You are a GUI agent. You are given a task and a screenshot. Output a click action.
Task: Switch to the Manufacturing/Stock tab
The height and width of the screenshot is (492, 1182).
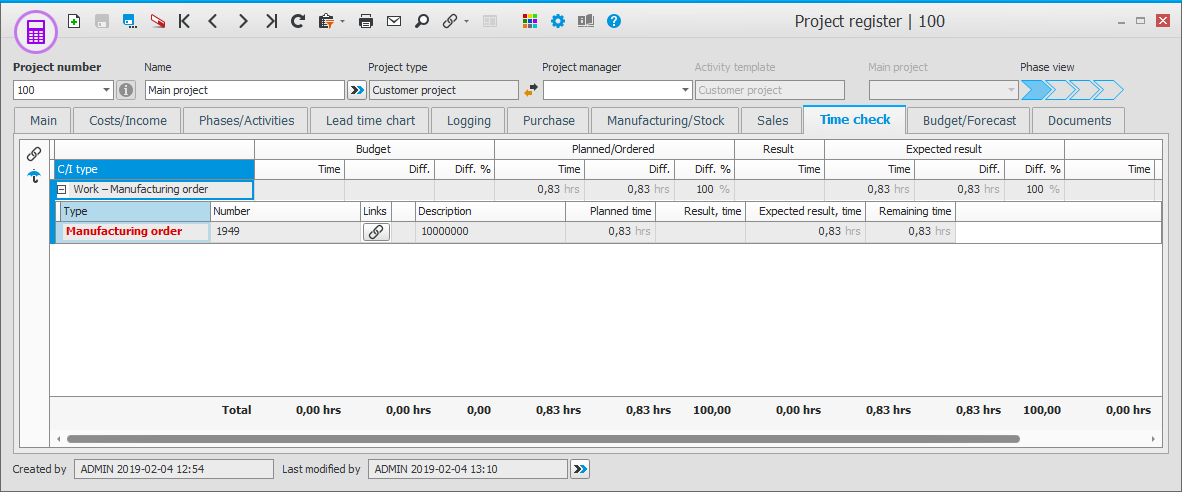(x=665, y=121)
